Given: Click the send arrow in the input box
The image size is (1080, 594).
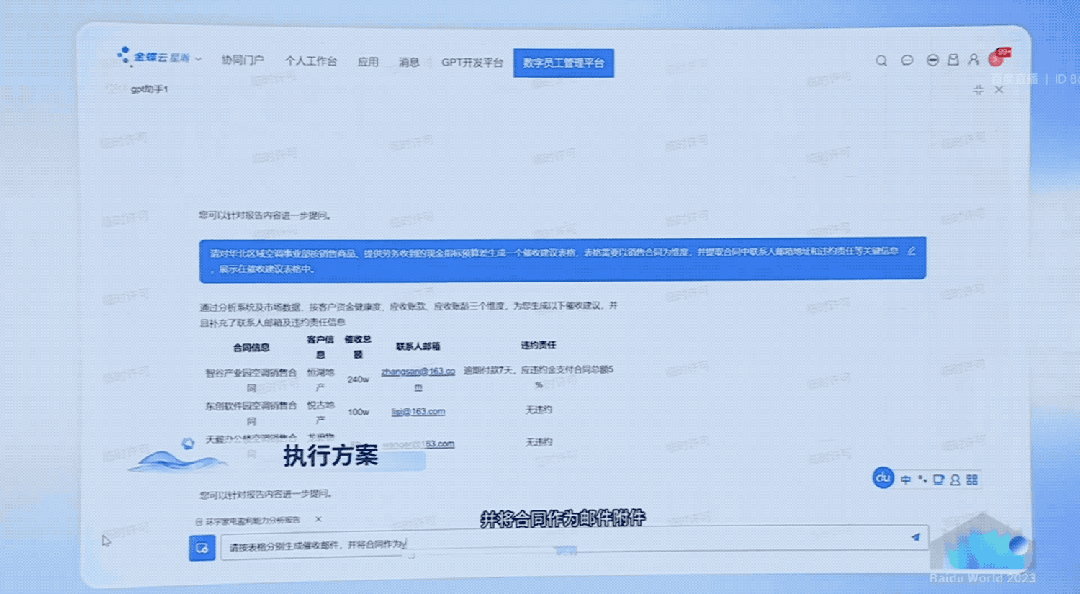Looking at the screenshot, I should [914, 537].
